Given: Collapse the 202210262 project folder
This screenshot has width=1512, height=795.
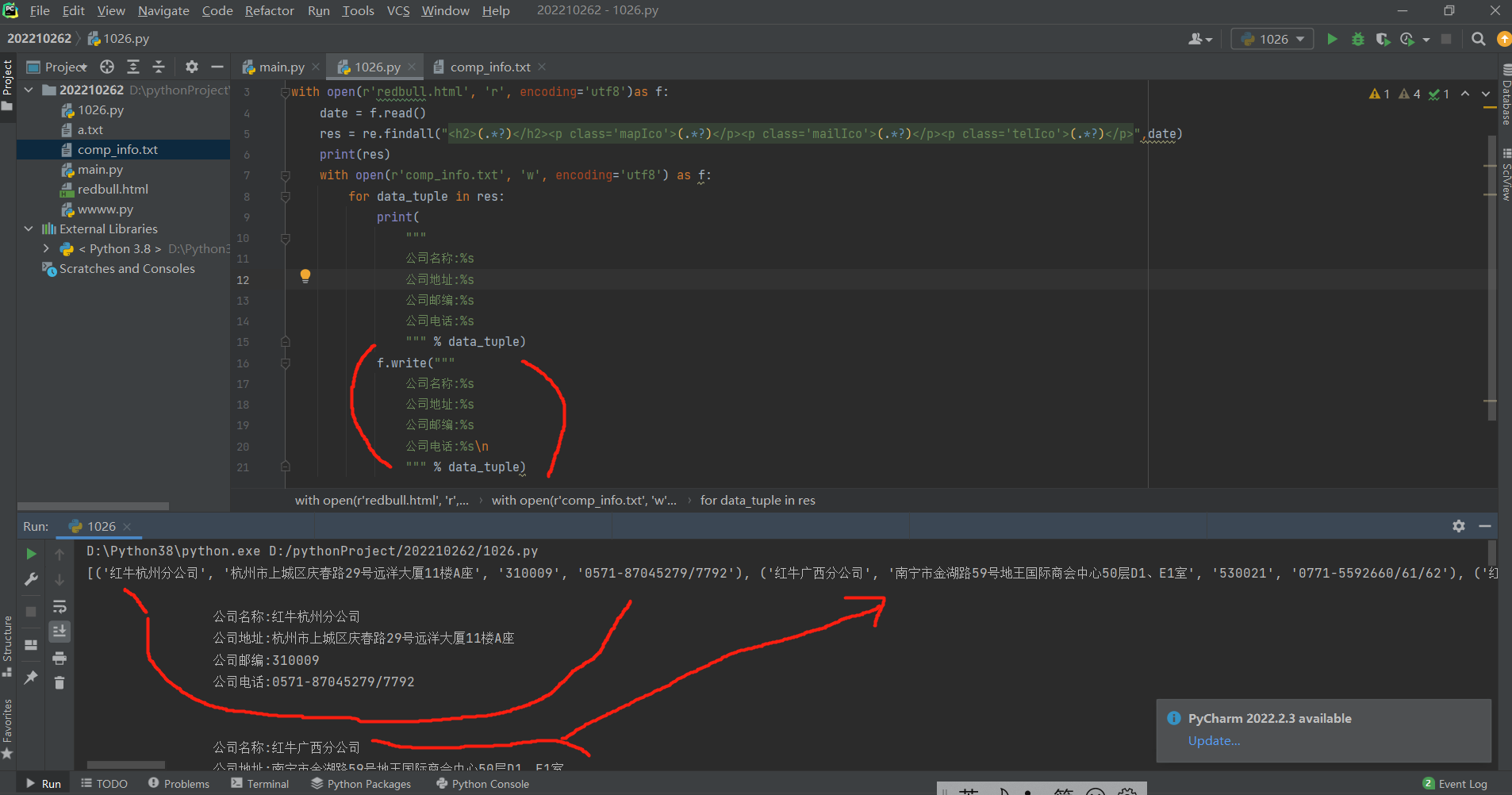Looking at the screenshot, I should [29, 90].
